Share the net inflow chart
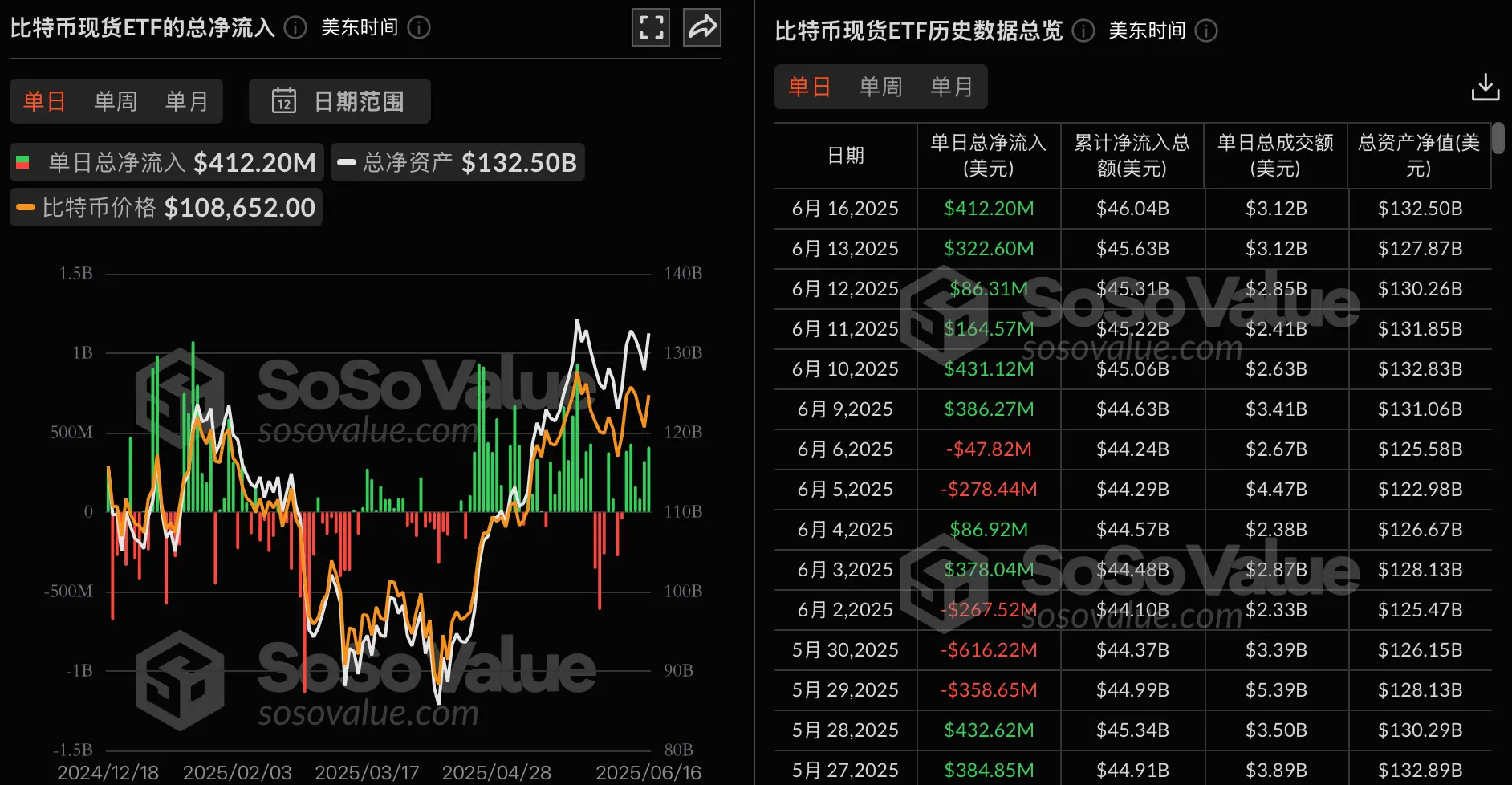The width and height of the screenshot is (1512, 785). [702, 27]
